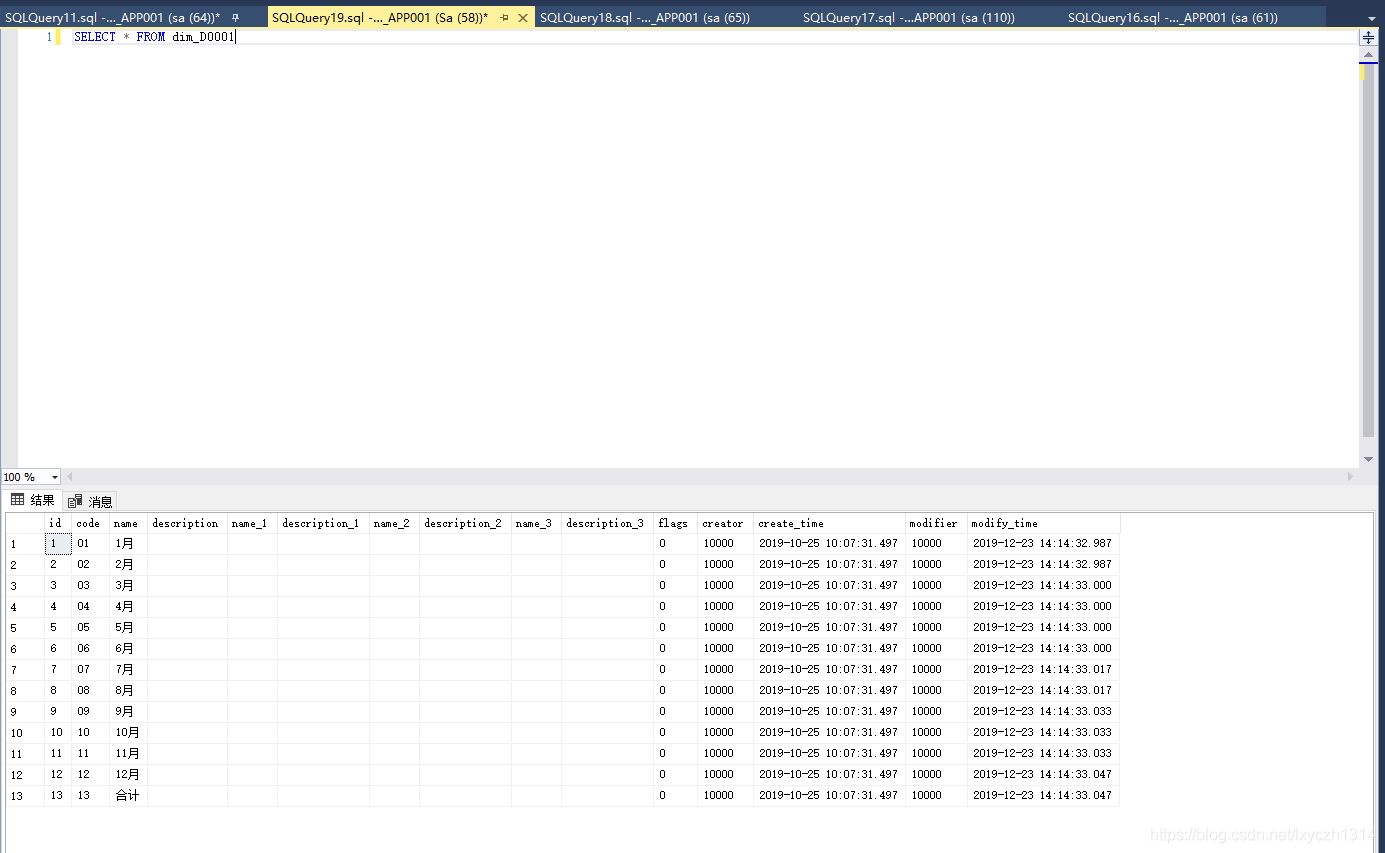Click name cell '10月'
This screenshot has width=1385, height=853.
click(128, 733)
